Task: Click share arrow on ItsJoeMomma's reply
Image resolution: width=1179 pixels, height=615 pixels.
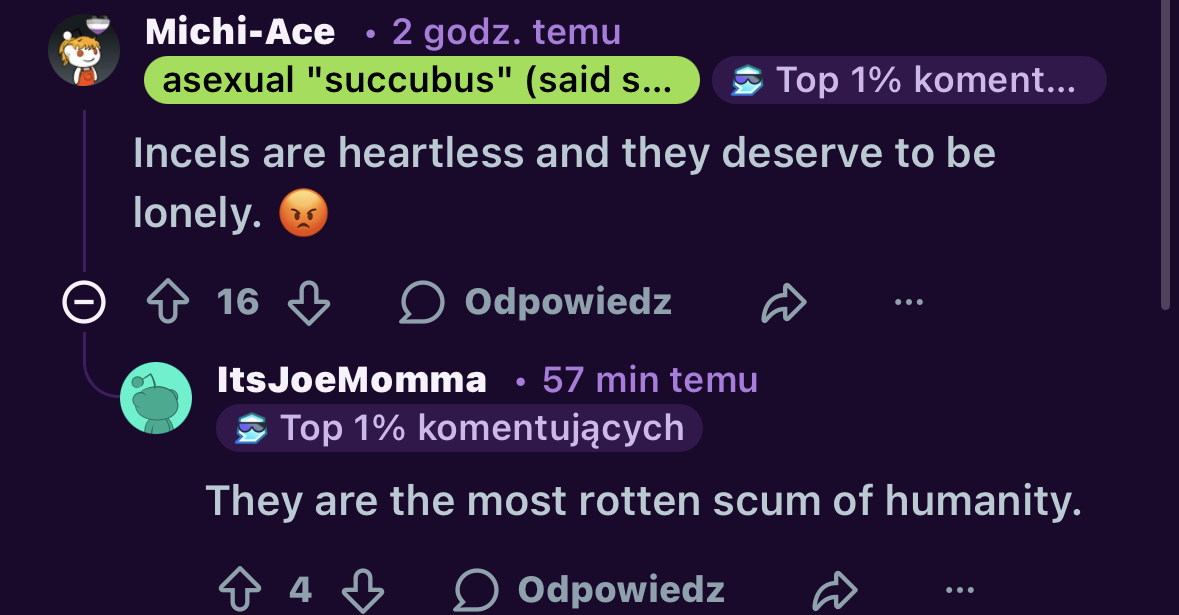Action: coord(835,590)
